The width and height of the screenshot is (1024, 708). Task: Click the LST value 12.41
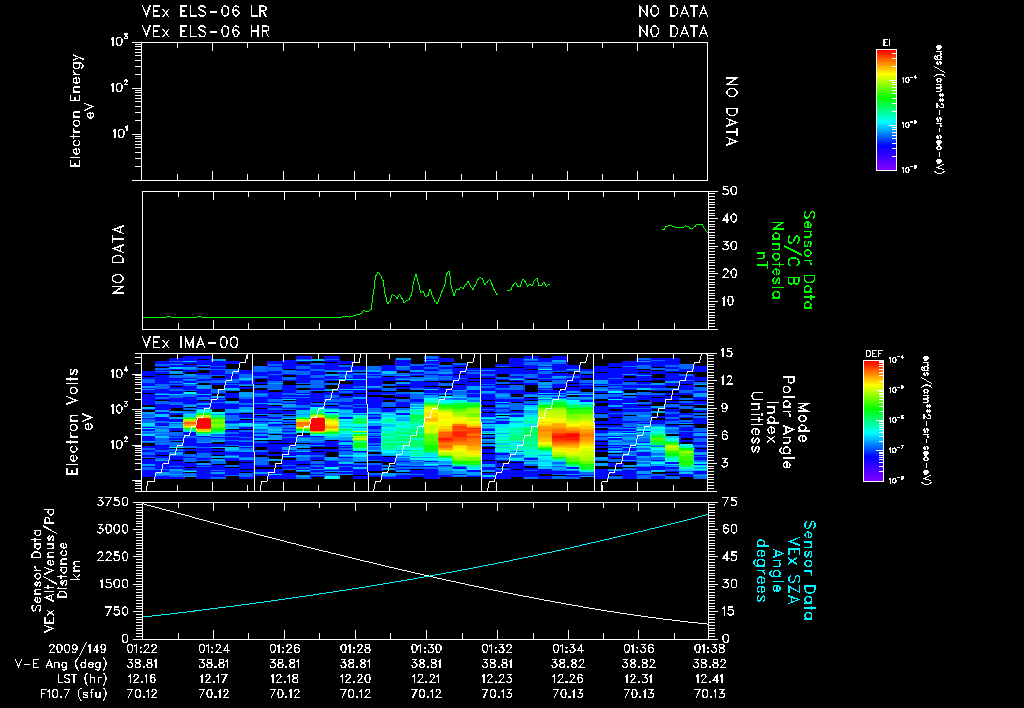pyautogui.click(x=709, y=679)
